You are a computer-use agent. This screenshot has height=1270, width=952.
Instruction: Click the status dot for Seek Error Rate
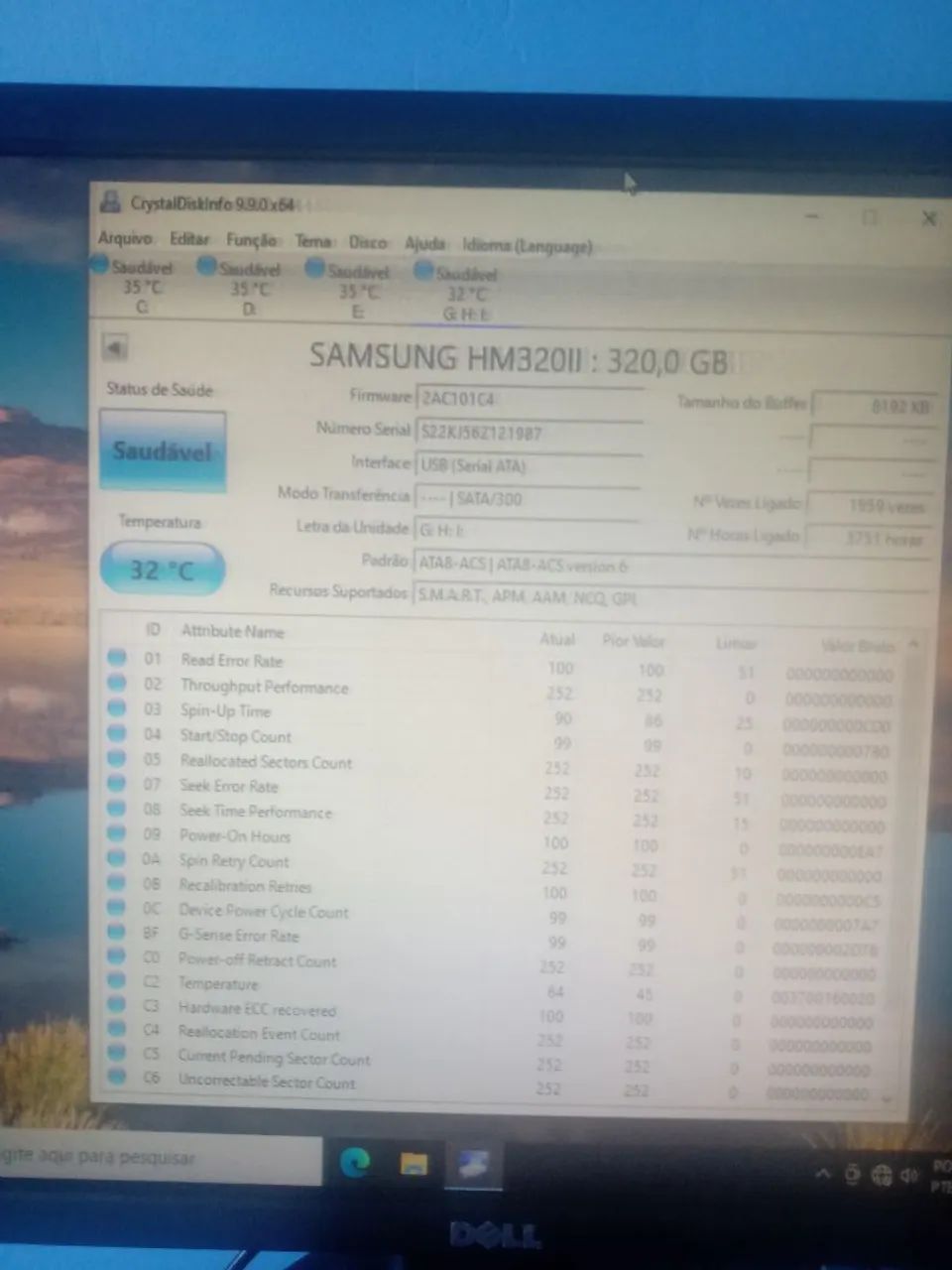coord(117,783)
